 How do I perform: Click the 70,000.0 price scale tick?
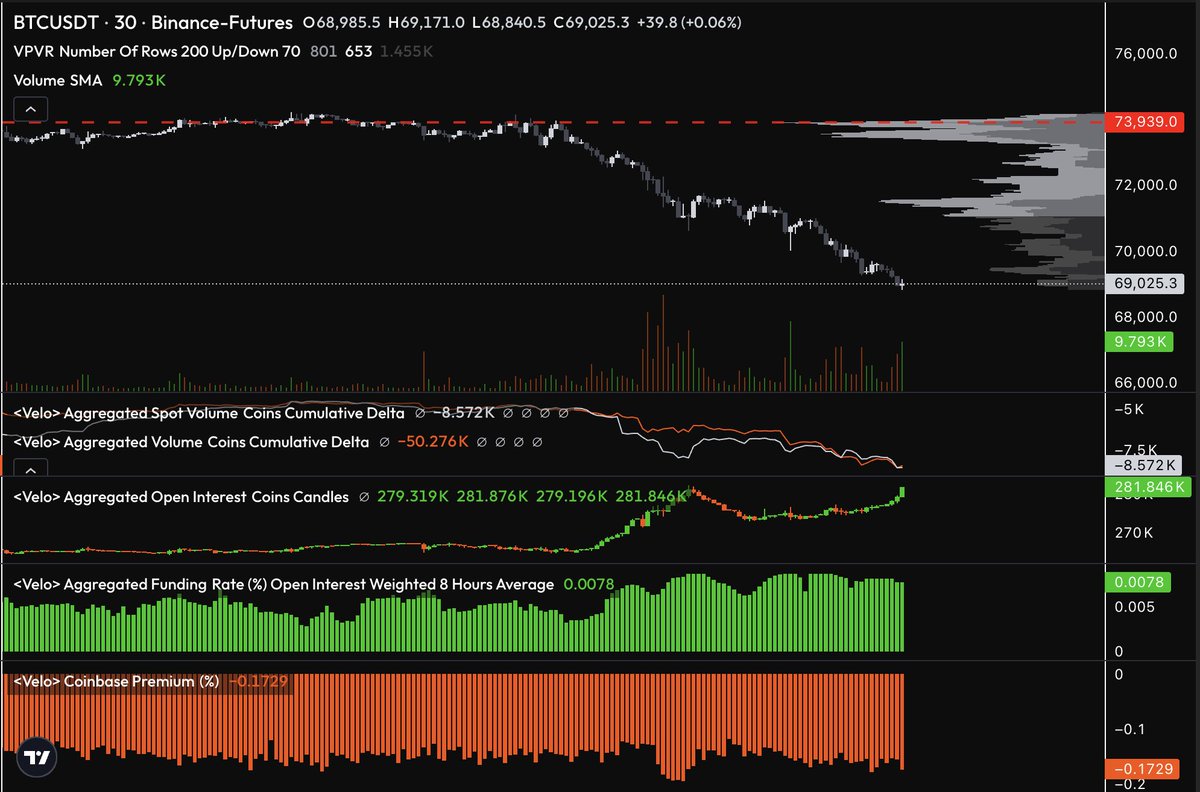pyautogui.click(x=1148, y=251)
